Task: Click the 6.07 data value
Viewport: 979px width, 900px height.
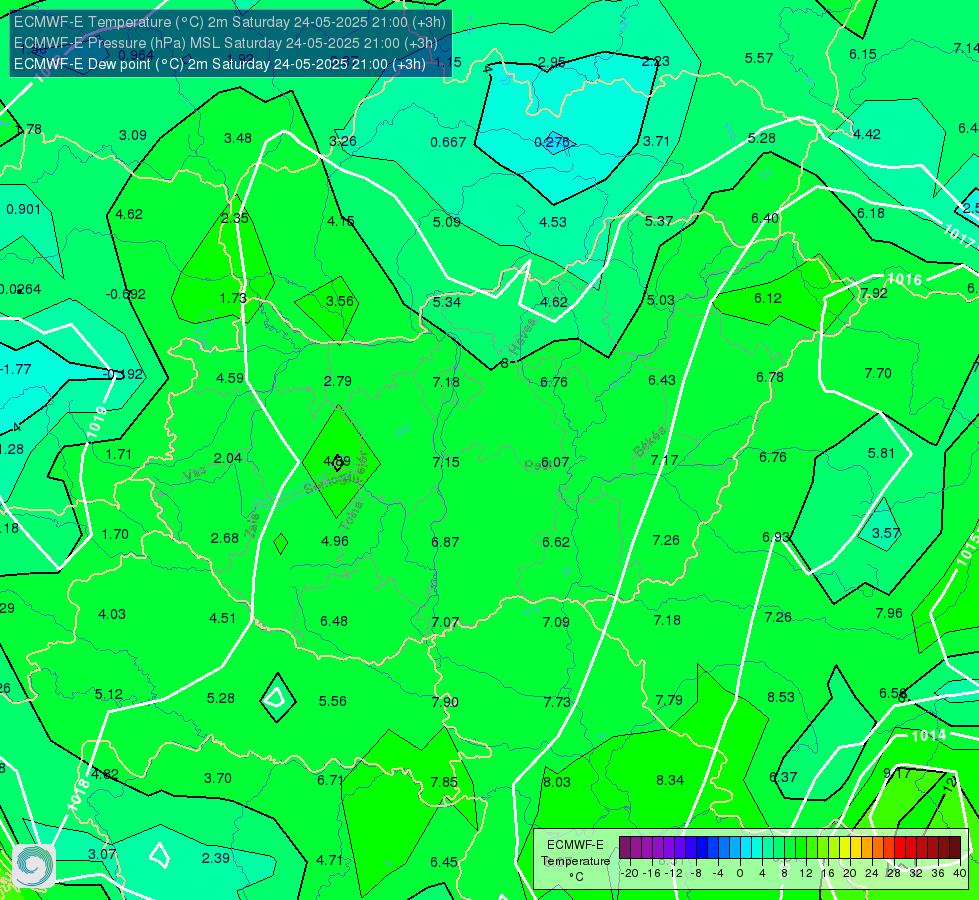Action: click(x=554, y=462)
